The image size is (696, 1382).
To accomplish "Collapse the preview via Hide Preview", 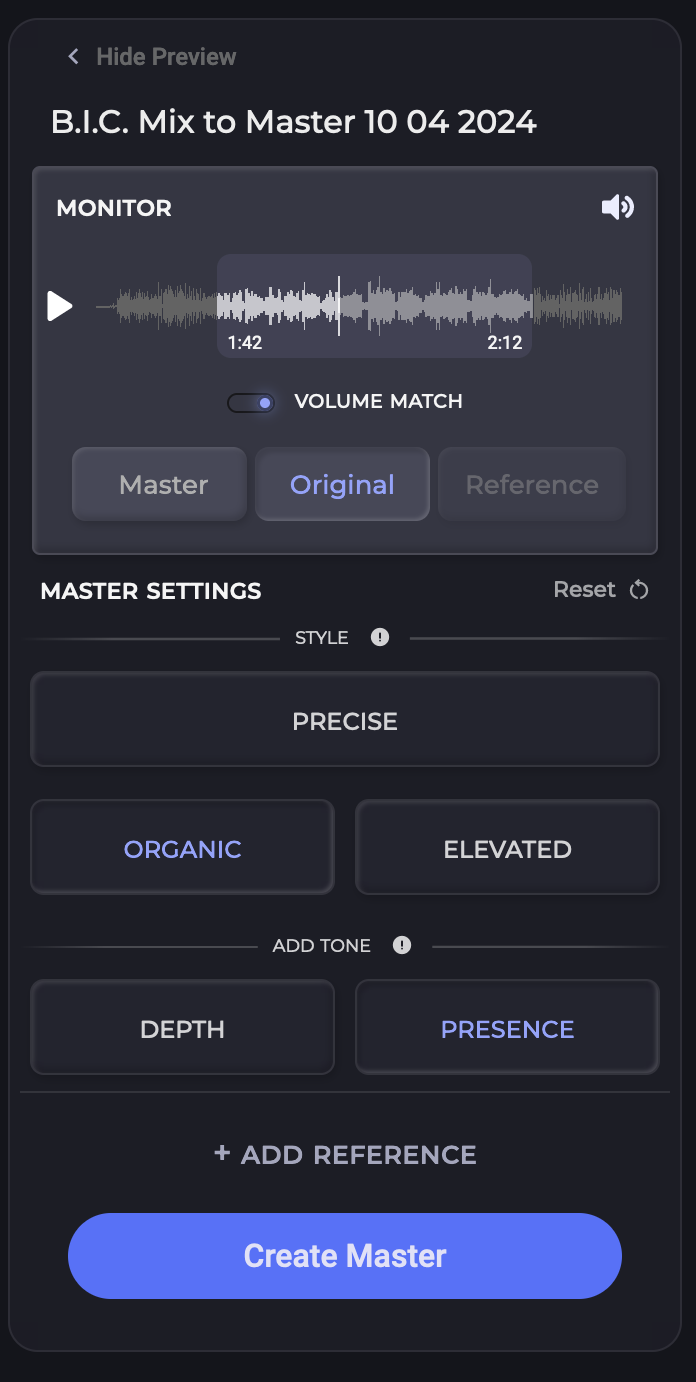I will pos(165,56).
